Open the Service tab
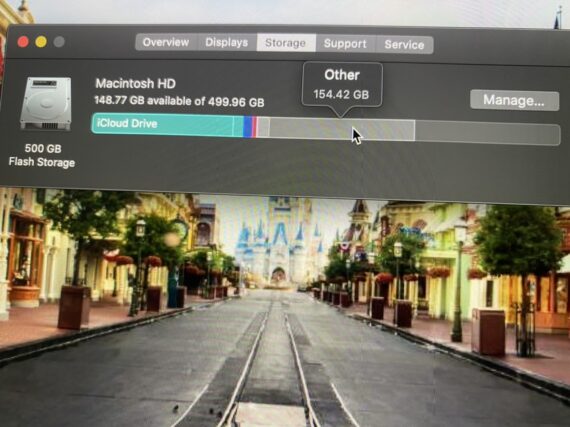This screenshot has height=427, width=570. pyautogui.click(x=404, y=45)
